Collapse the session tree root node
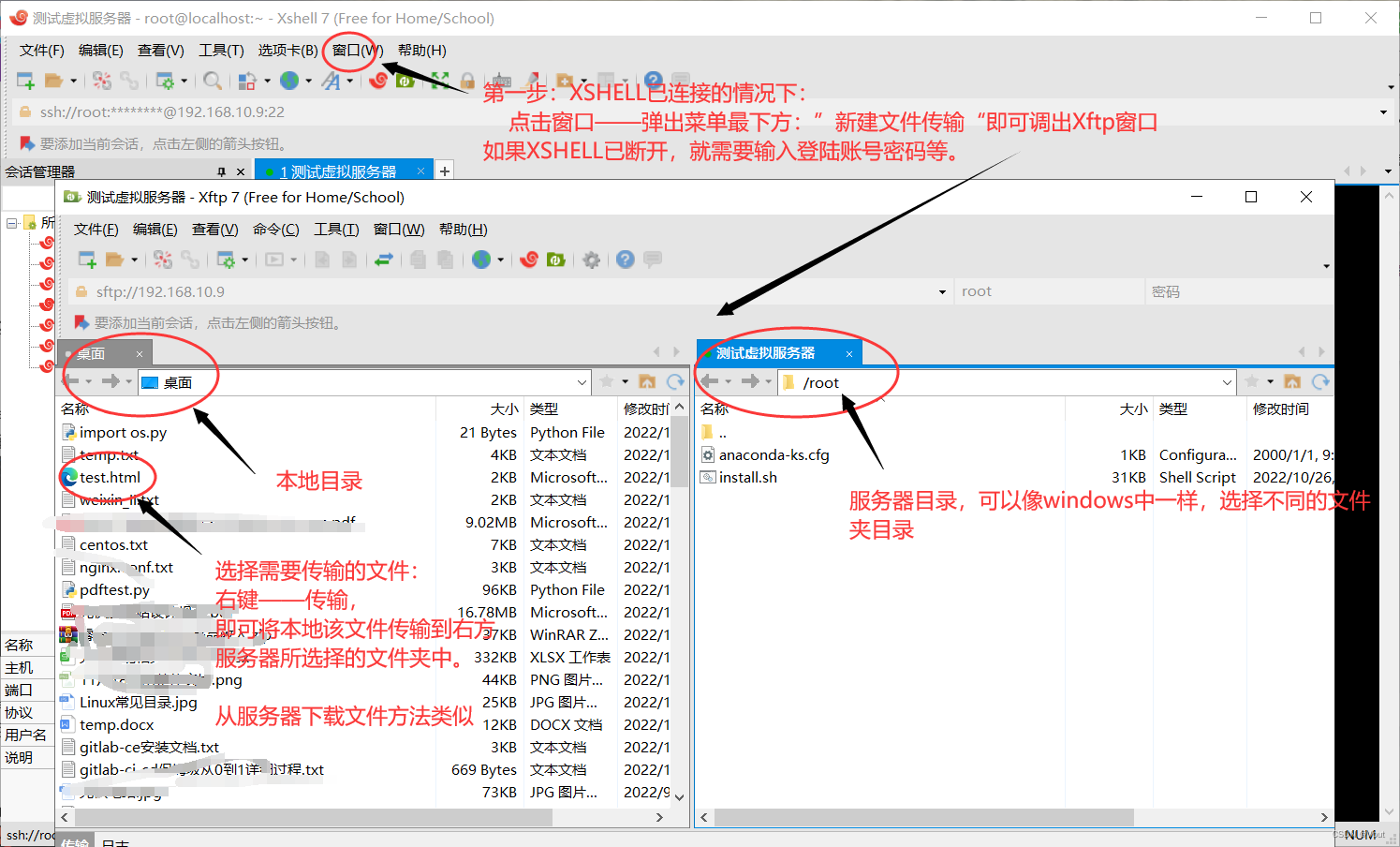Viewport: 1400px width, 847px height. [x=12, y=223]
